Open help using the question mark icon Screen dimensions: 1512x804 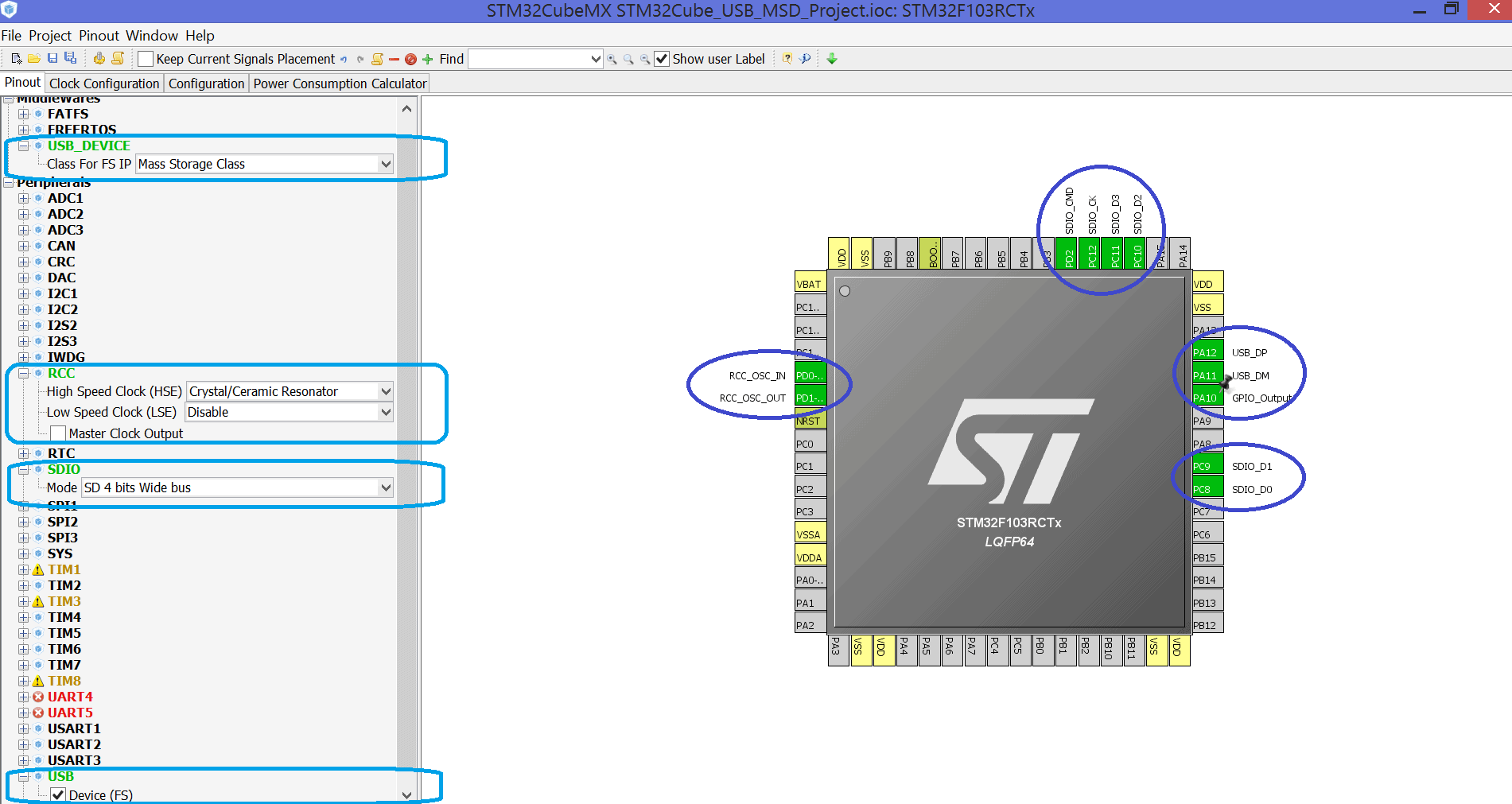click(786, 58)
